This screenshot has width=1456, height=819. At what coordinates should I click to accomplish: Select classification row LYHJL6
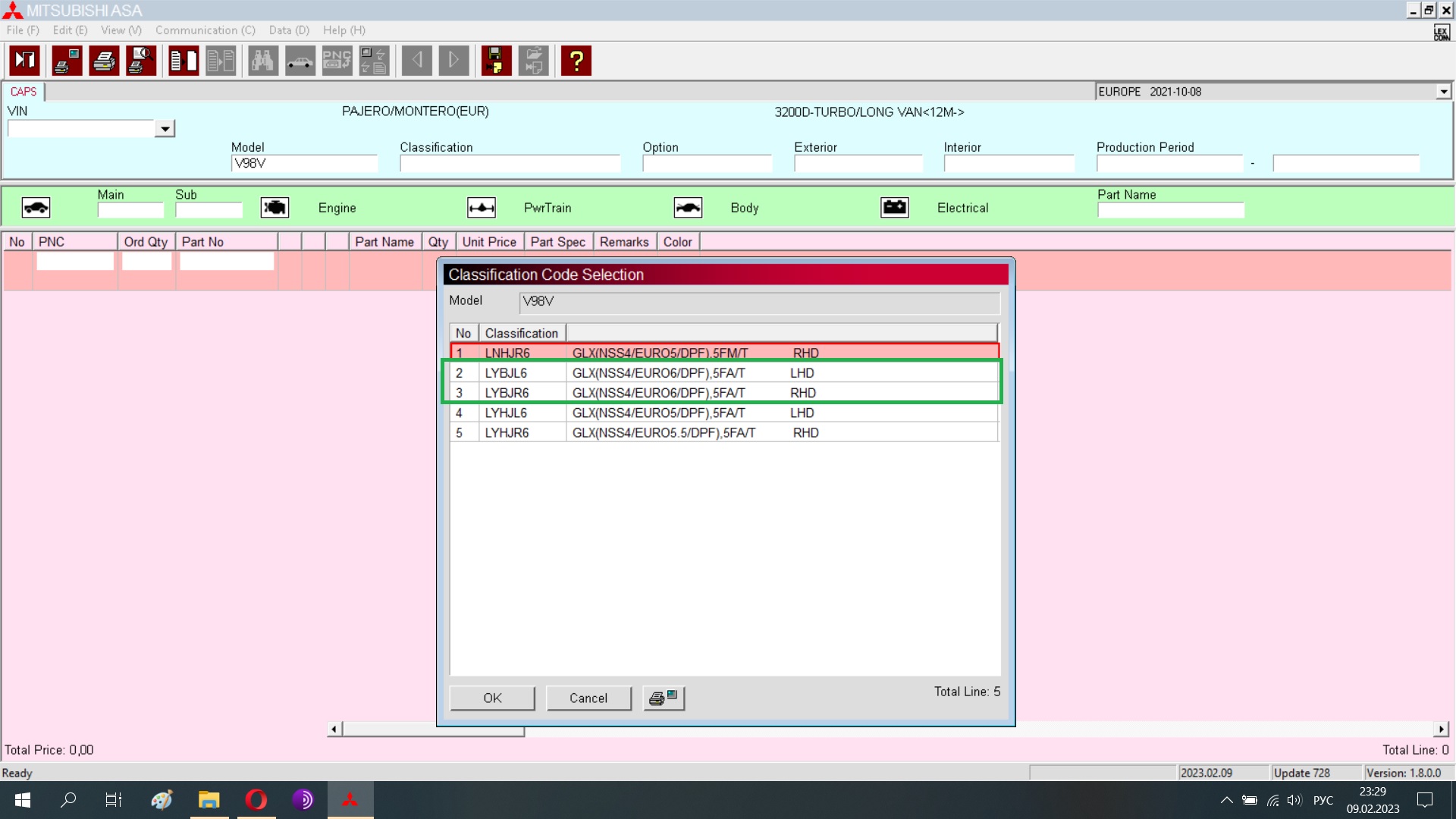(x=506, y=413)
